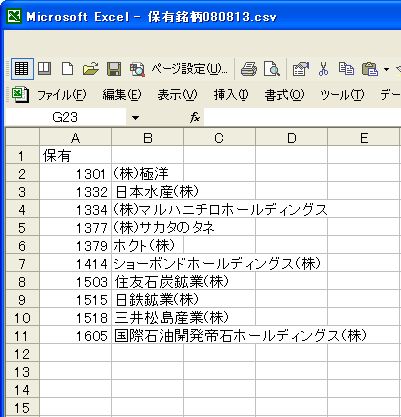
Task: Cut selection with the scissors icon
Action: [x=323, y=69]
